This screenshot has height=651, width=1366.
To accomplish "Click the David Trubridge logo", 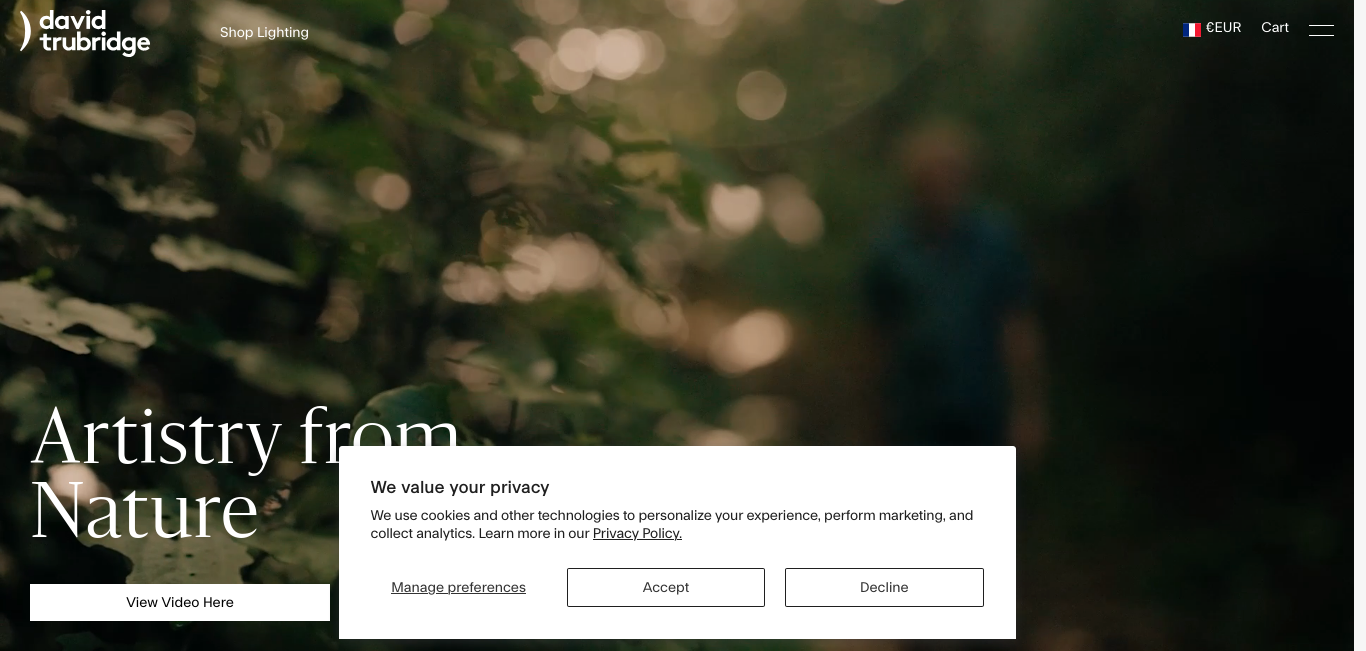I will pos(85,32).
